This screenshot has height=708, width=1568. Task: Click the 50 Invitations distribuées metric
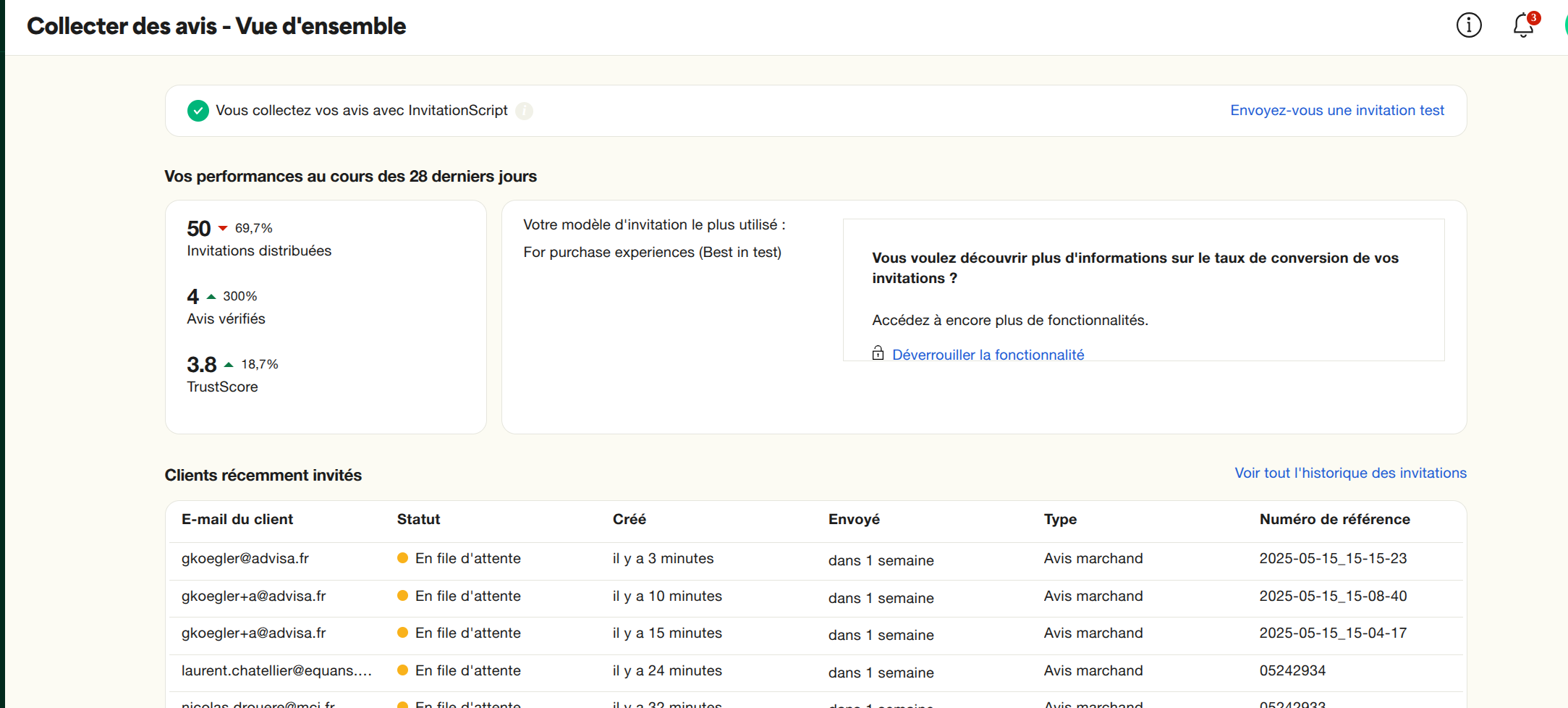click(199, 229)
